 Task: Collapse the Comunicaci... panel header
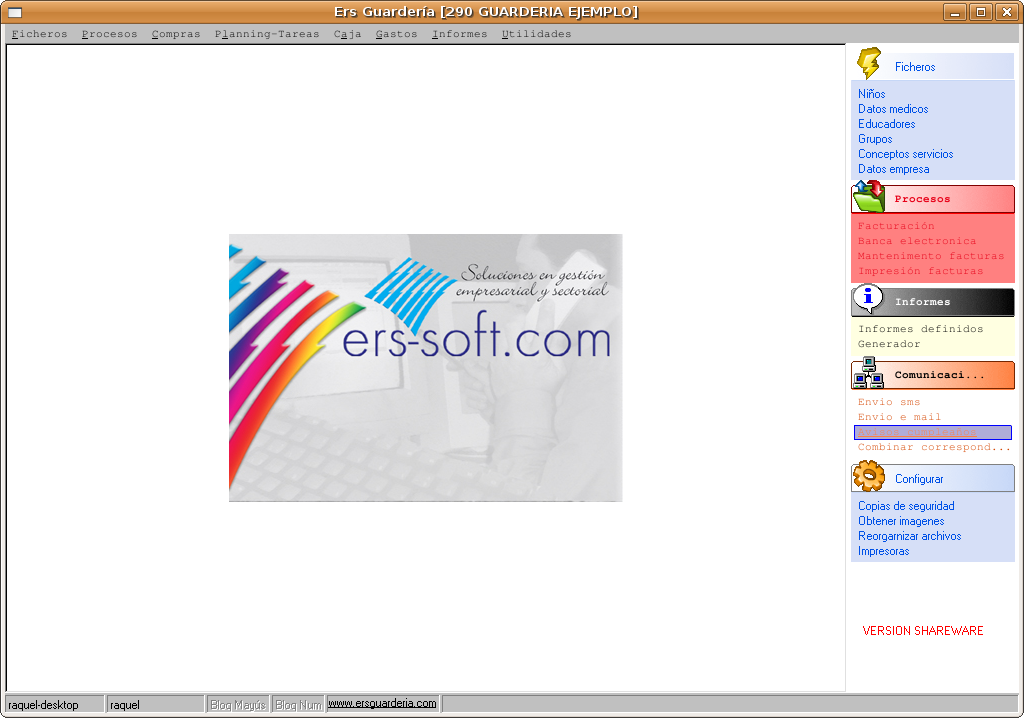point(933,375)
